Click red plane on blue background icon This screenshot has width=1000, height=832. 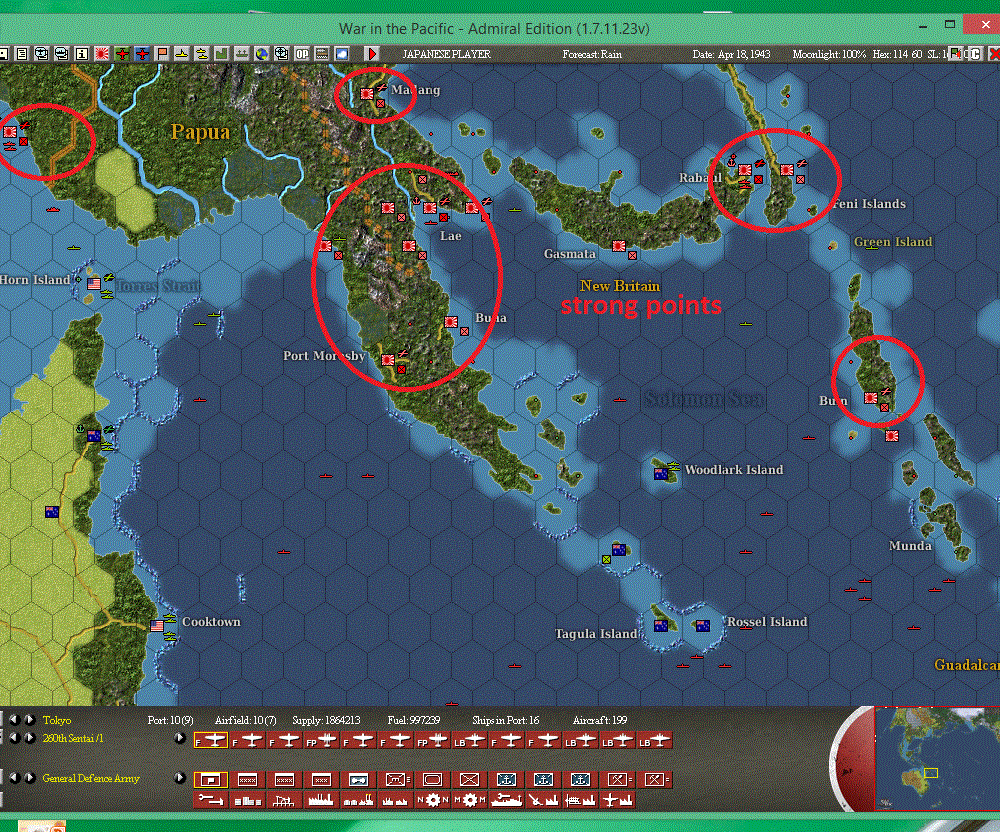142,54
